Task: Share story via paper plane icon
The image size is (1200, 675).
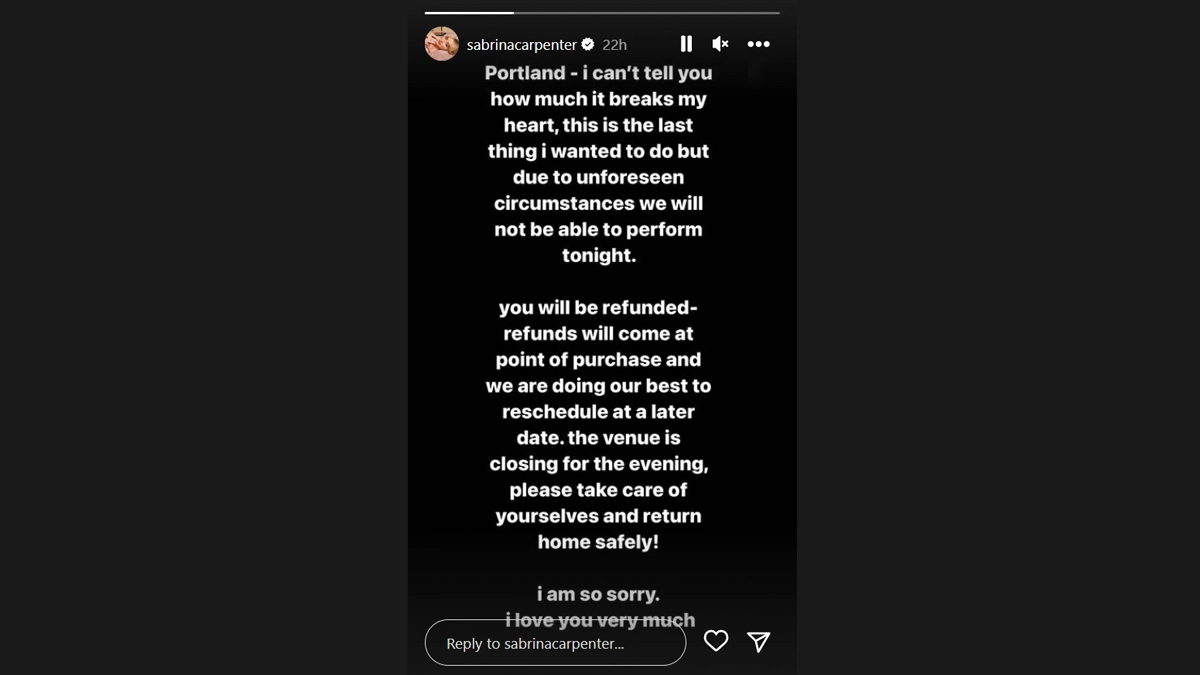Action: tap(759, 641)
